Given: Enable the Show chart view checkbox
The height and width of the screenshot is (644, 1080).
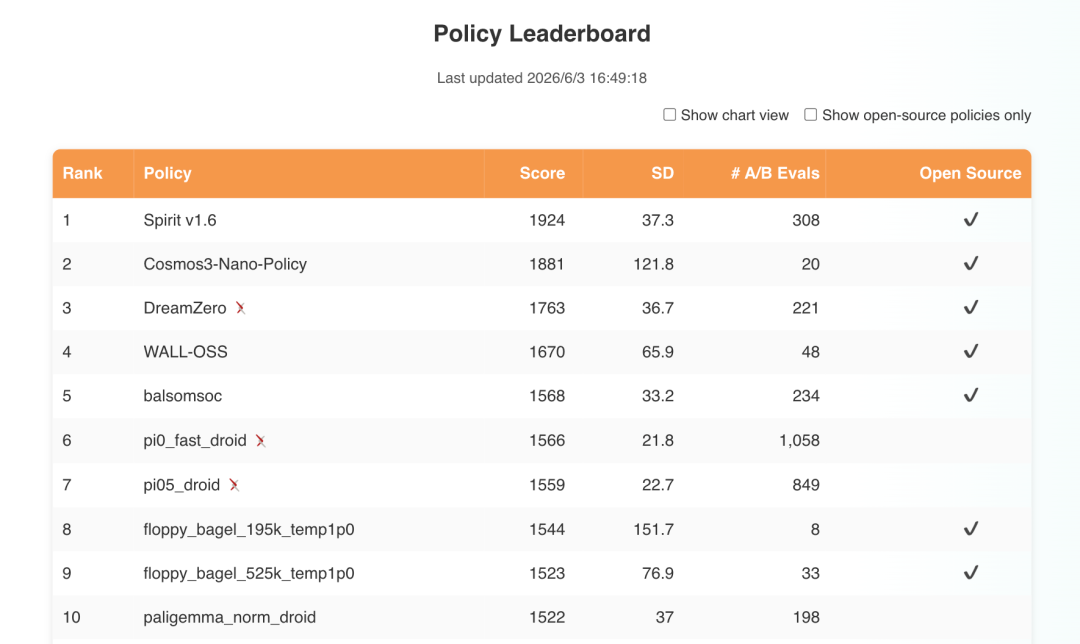Looking at the screenshot, I should 669,114.
